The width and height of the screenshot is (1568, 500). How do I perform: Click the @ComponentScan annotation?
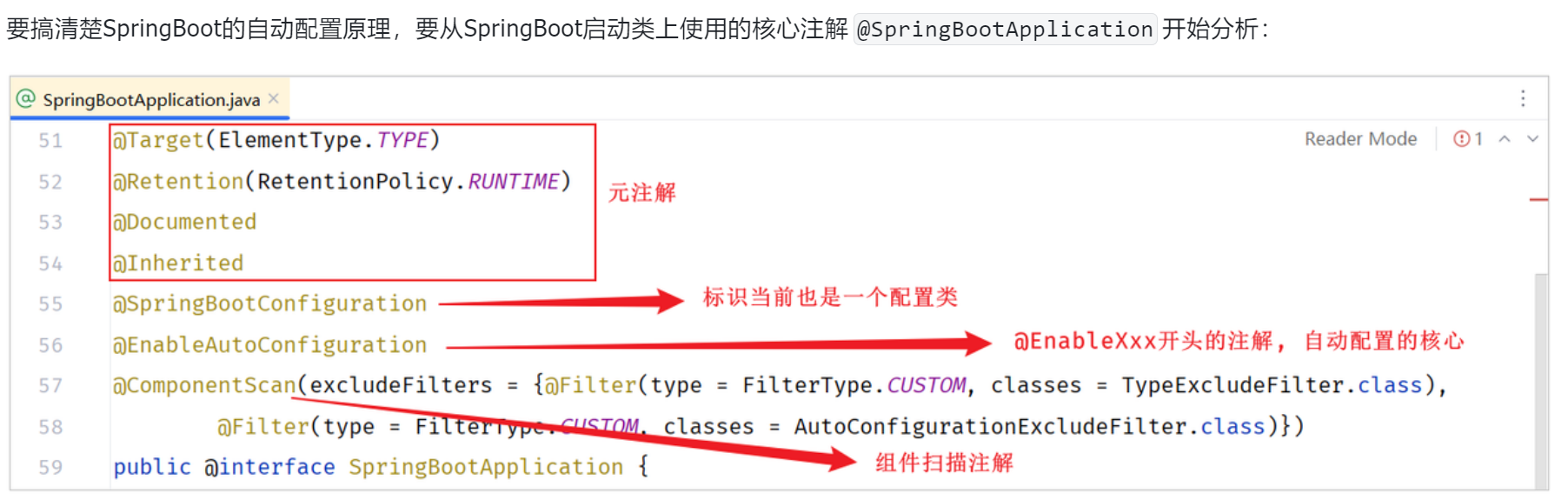click(x=204, y=385)
